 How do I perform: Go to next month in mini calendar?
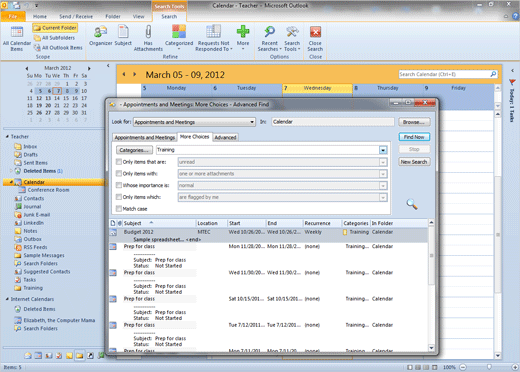[x=89, y=68]
